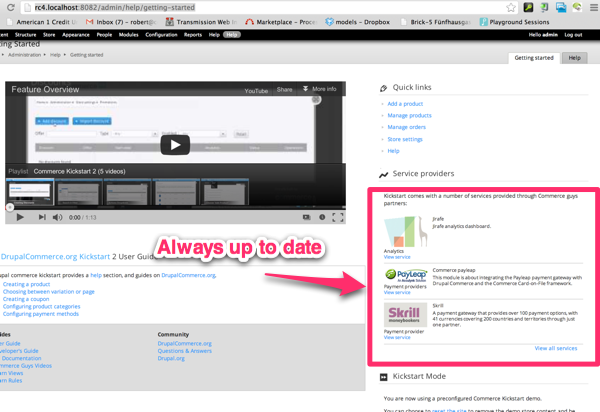600x412 pixels.
Task: Click the Jirafe analytics logo
Action: [405, 231]
